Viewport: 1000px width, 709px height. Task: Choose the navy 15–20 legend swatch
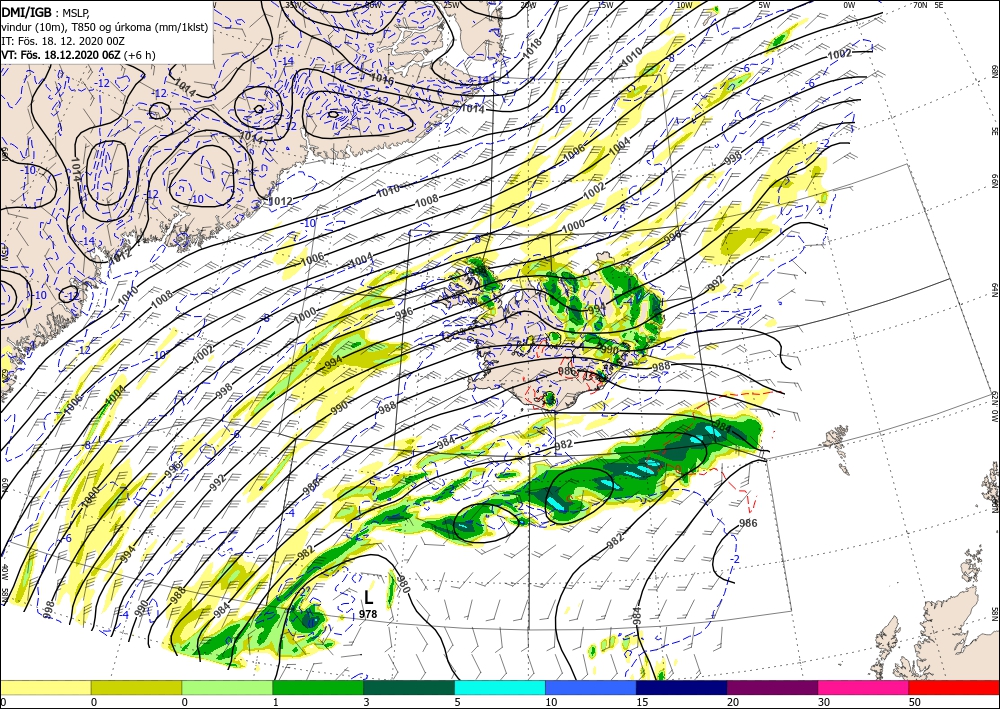tap(682, 687)
